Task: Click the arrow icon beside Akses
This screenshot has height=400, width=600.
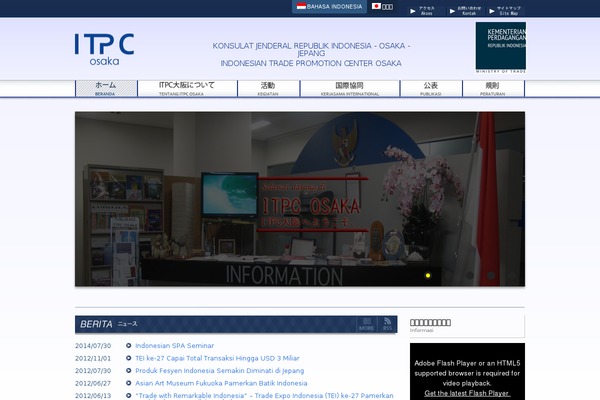Action: (x=412, y=11)
